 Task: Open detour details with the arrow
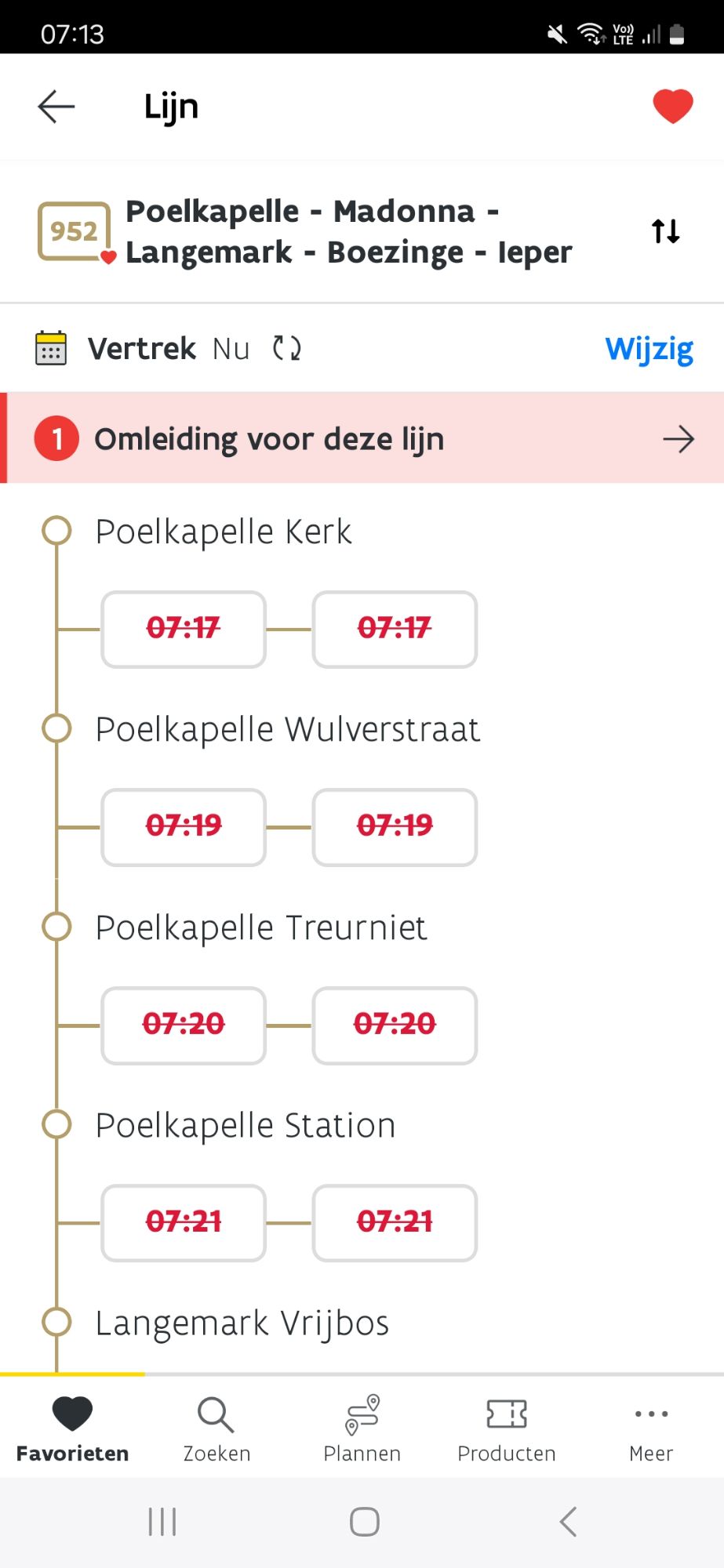coord(678,439)
